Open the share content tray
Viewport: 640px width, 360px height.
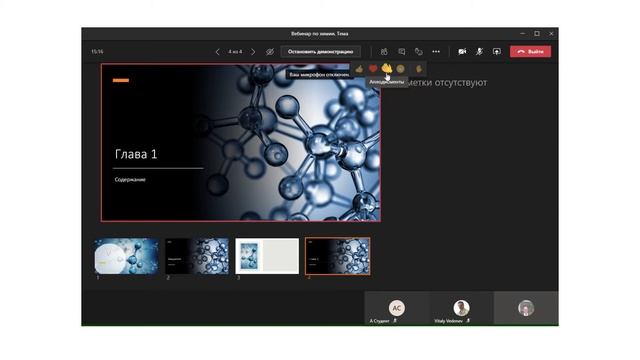(497, 52)
